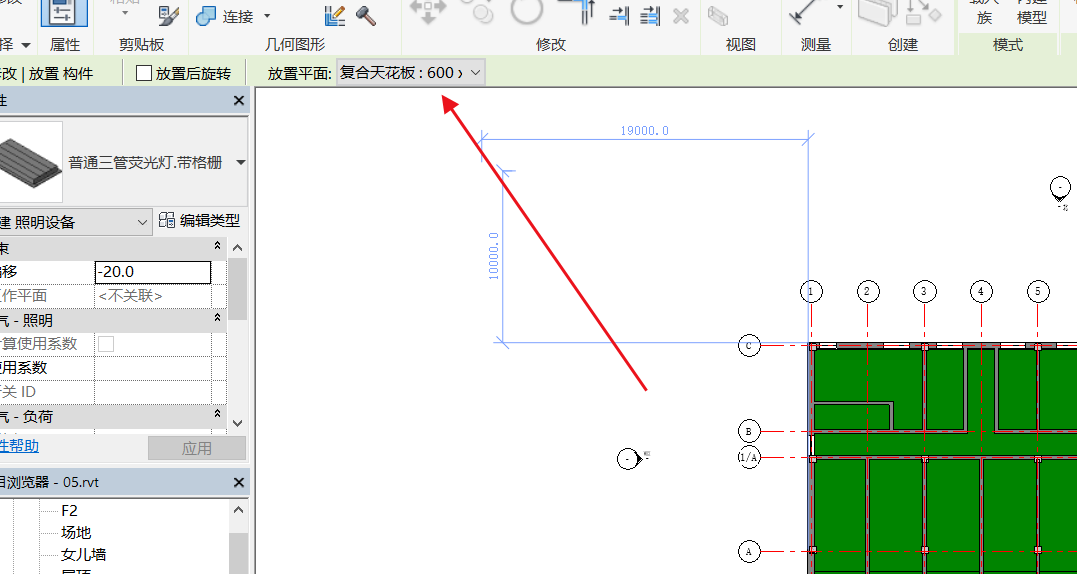Select the F2 view in Project Browser
The width and height of the screenshot is (1077, 574).
point(70,510)
